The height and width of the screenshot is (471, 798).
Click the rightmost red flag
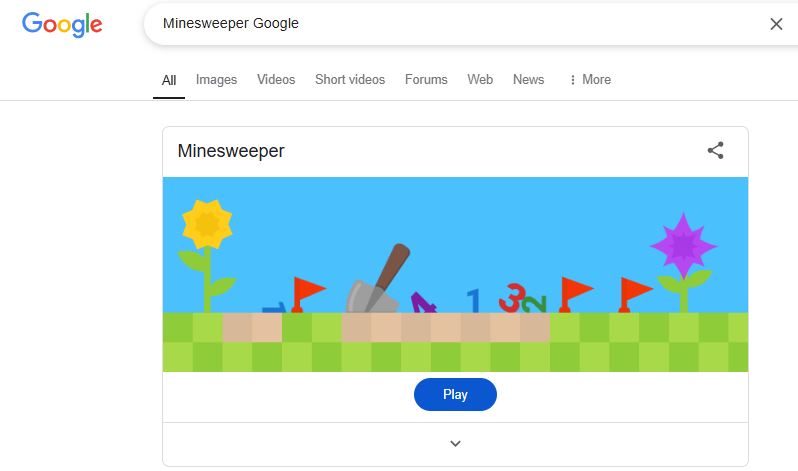point(634,291)
